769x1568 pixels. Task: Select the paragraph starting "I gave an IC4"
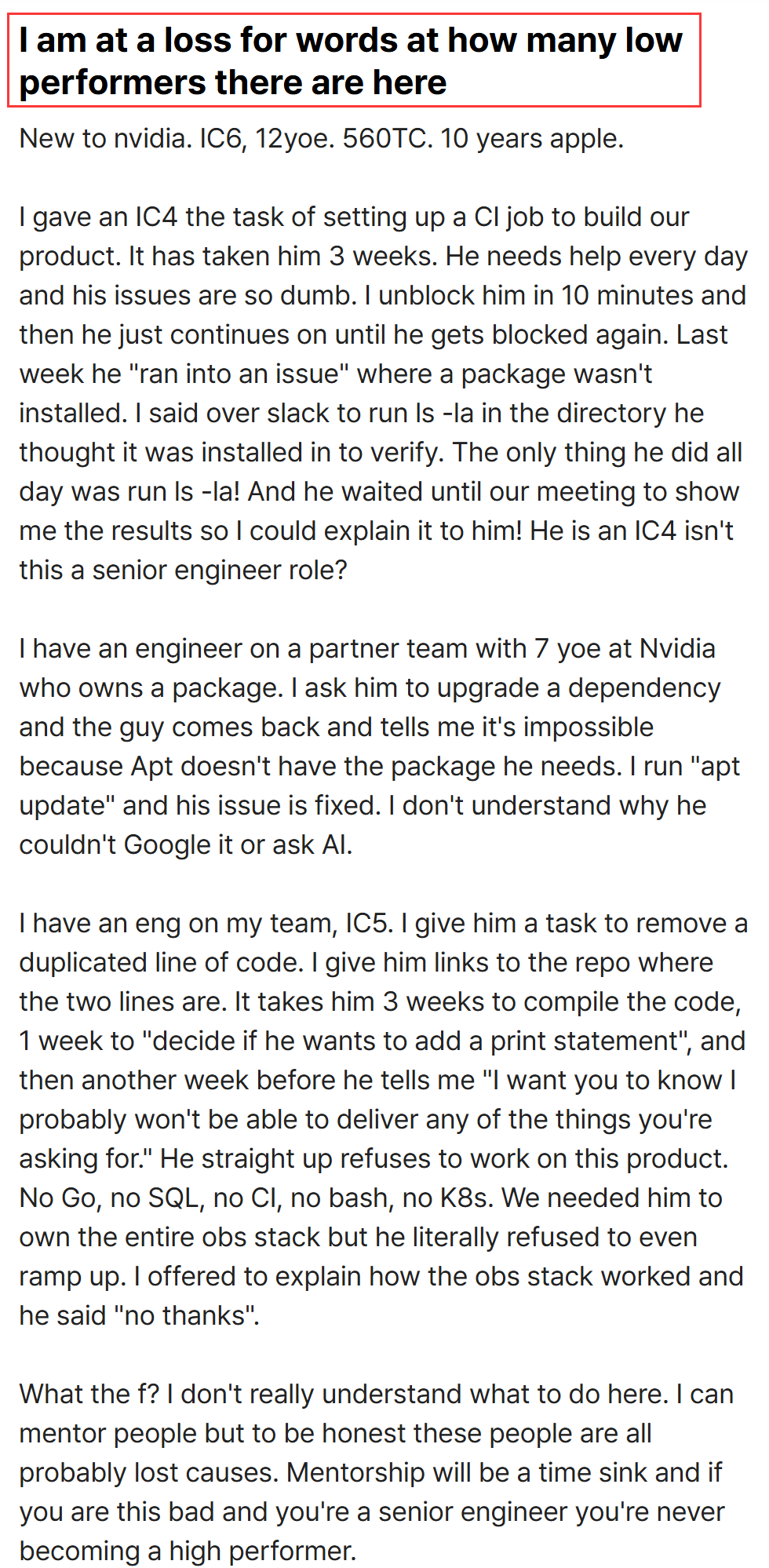click(x=384, y=394)
